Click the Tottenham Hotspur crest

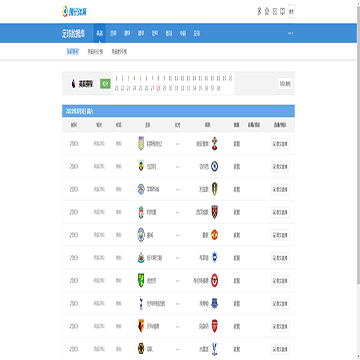coord(141,303)
